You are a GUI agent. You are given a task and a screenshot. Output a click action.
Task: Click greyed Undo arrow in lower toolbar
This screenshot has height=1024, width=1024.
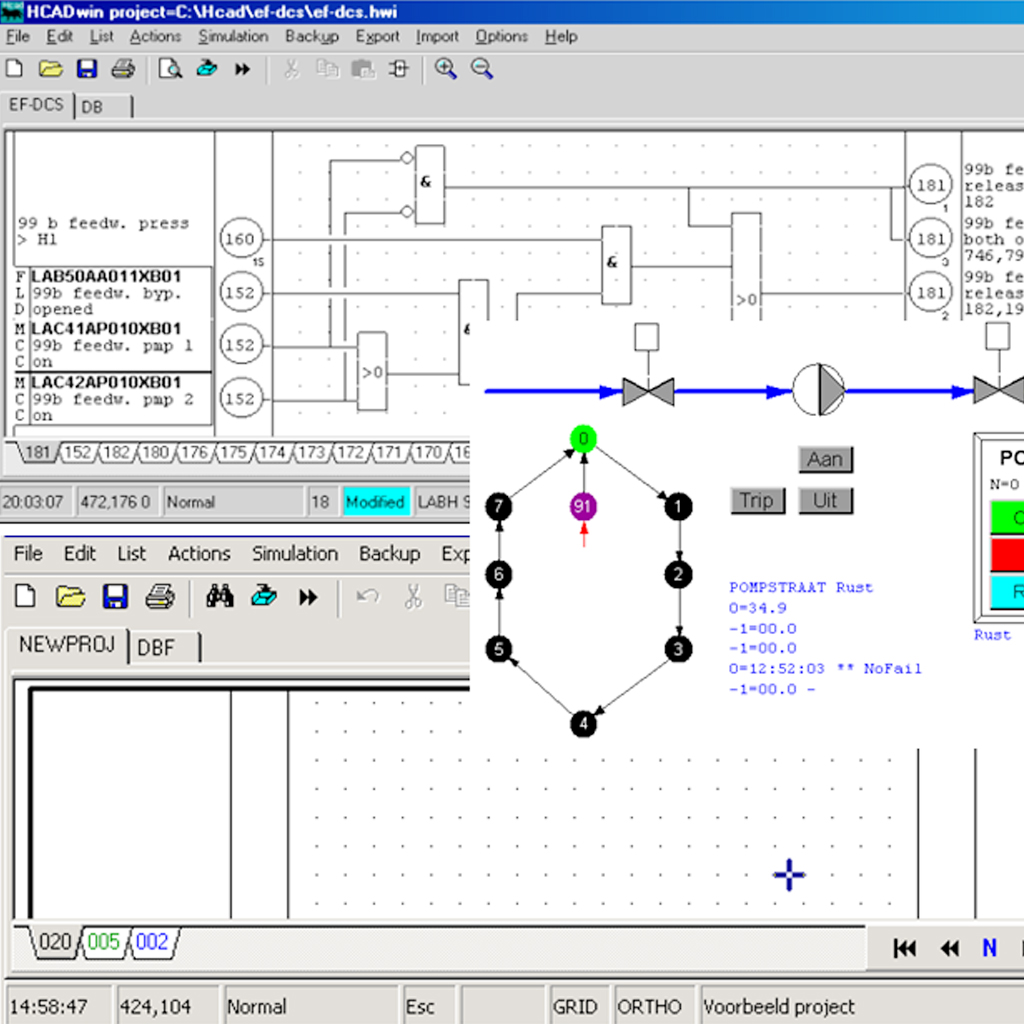point(368,596)
